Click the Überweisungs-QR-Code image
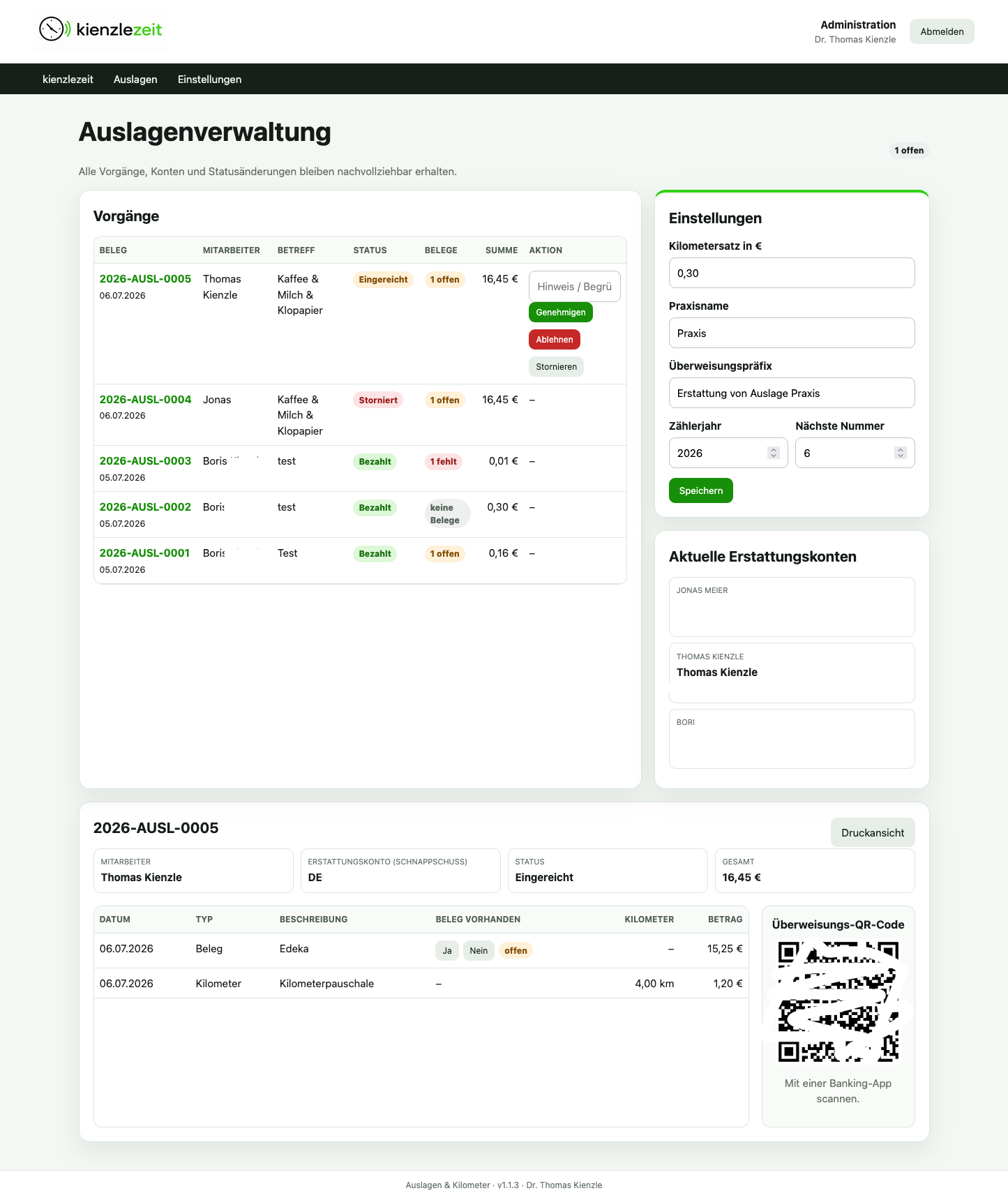This screenshot has width=1008, height=1200. point(838,1003)
